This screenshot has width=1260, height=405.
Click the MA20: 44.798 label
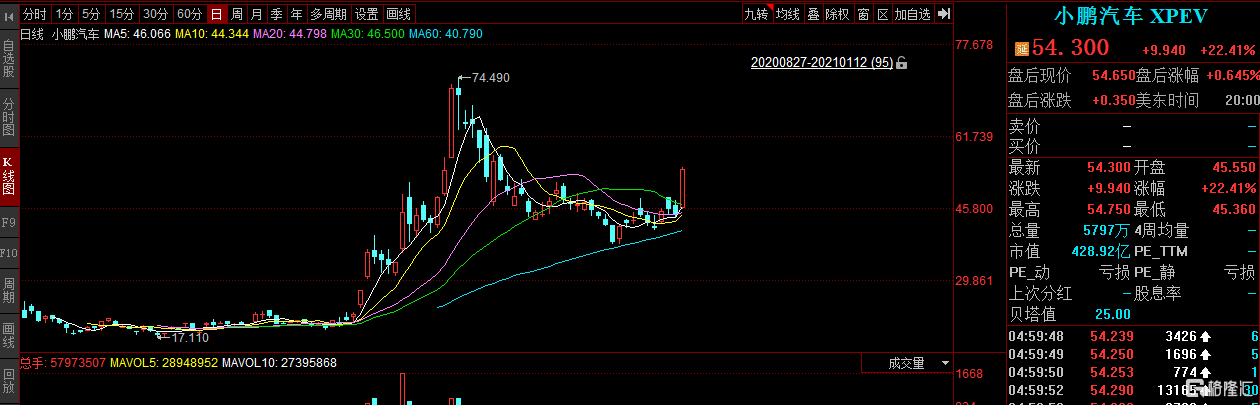[x=290, y=34]
